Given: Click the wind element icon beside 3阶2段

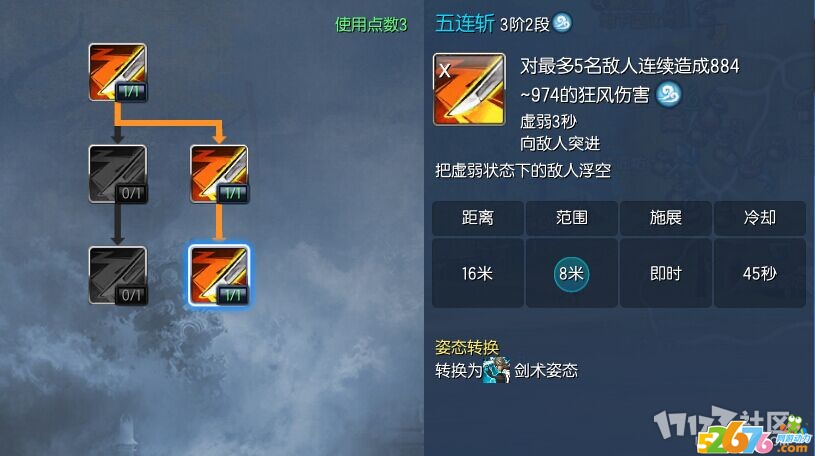Looking at the screenshot, I should [562, 23].
